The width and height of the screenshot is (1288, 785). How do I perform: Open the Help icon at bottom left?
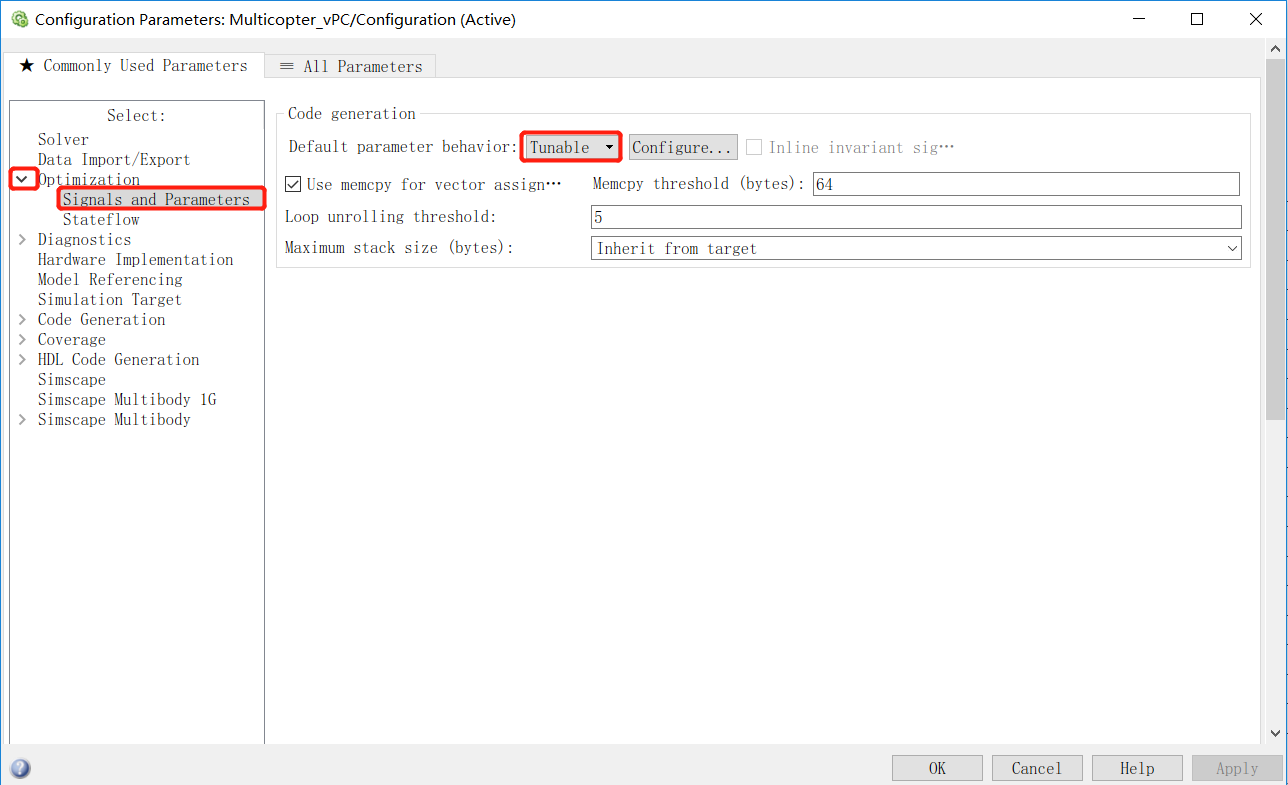click(20, 768)
